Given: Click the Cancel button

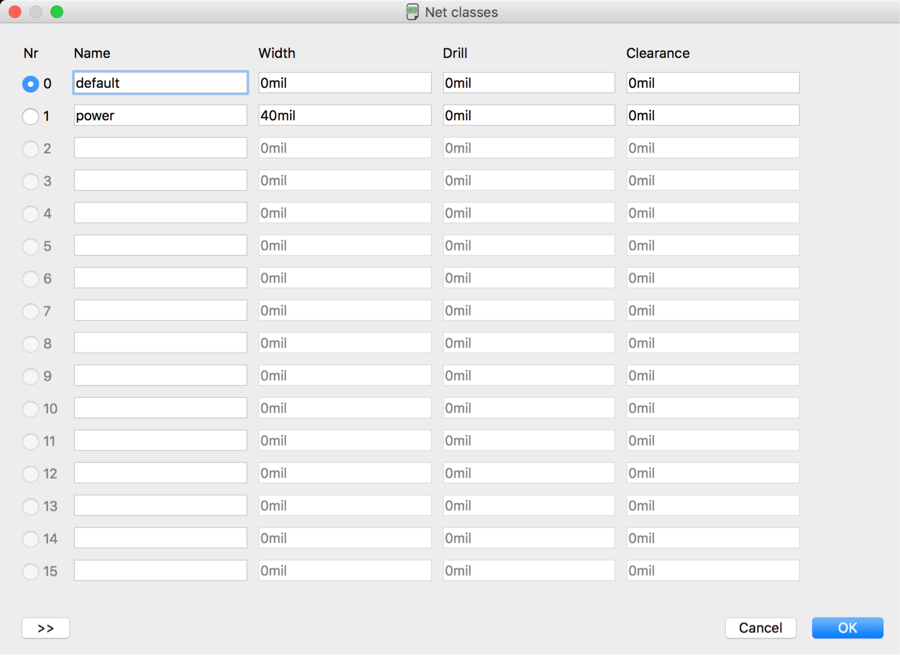Looking at the screenshot, I should tap(761, 628).
